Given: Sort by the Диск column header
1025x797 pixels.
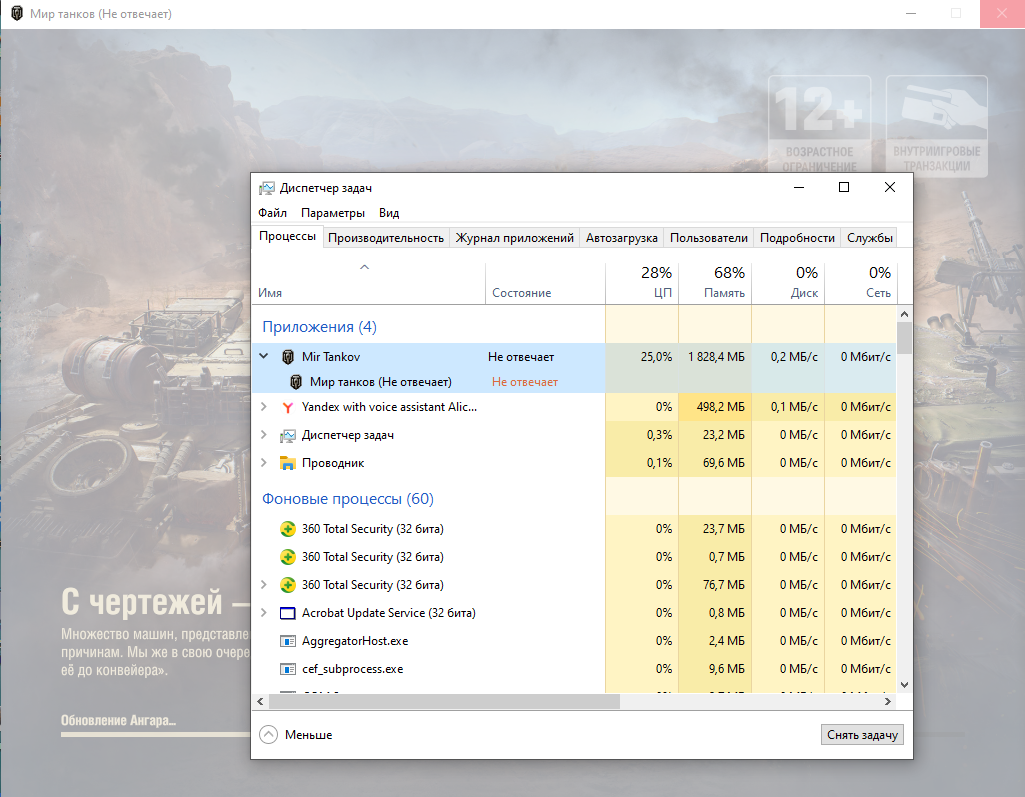Looking at the screenshot, I should click(788, 284).
